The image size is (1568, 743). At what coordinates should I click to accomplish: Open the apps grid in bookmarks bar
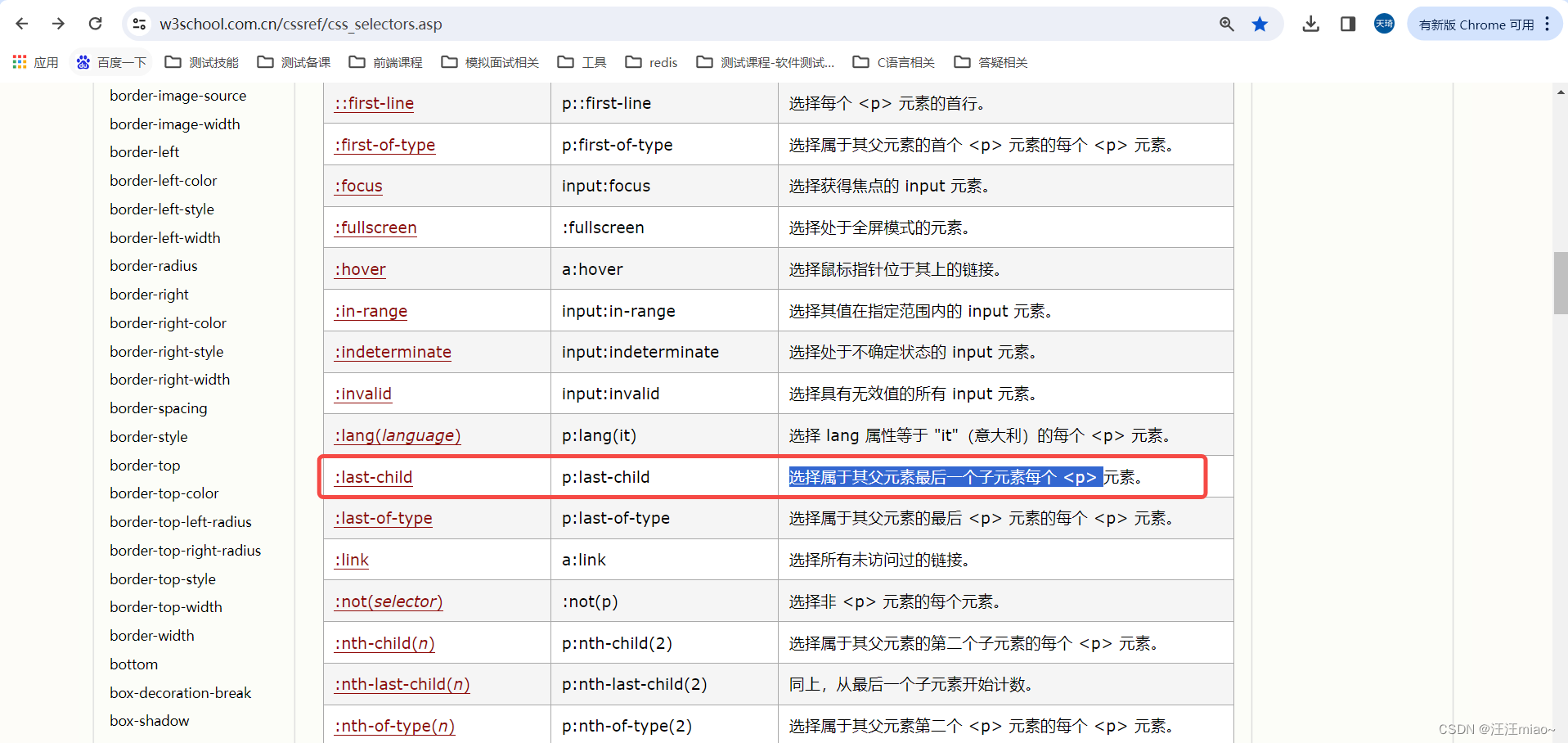pyautogui.click(x=35, y=62)
